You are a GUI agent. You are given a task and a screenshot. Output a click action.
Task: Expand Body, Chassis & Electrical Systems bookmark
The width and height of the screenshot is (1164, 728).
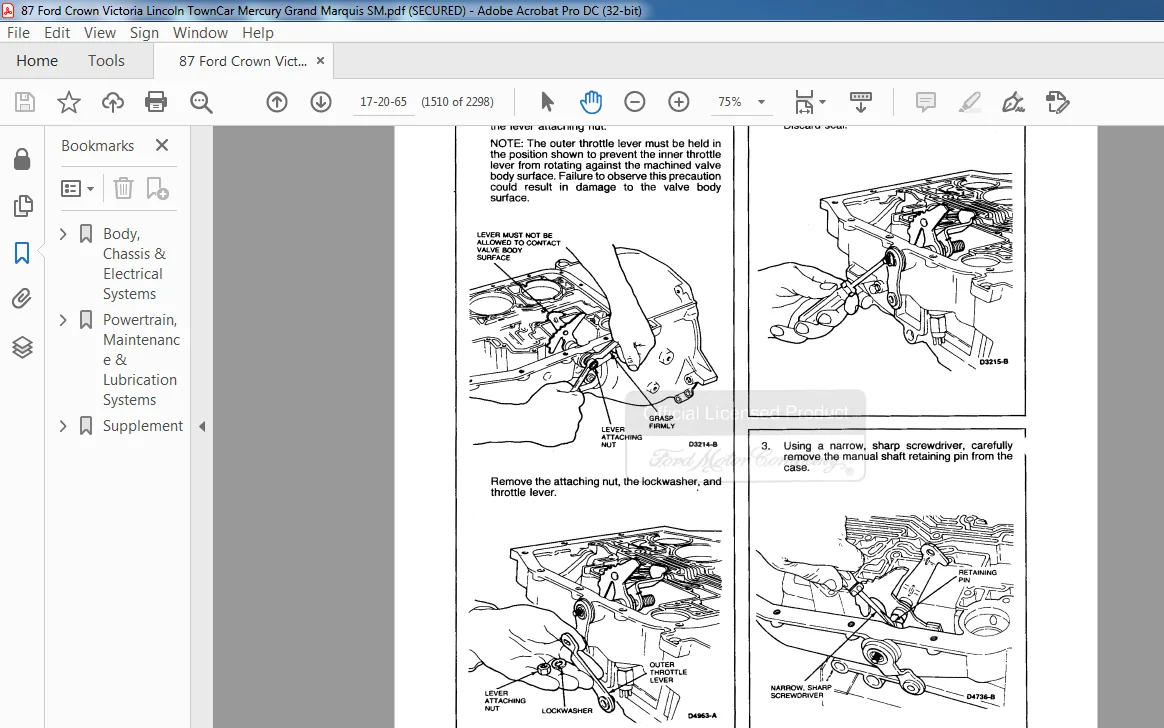click(x=63, y=234)
